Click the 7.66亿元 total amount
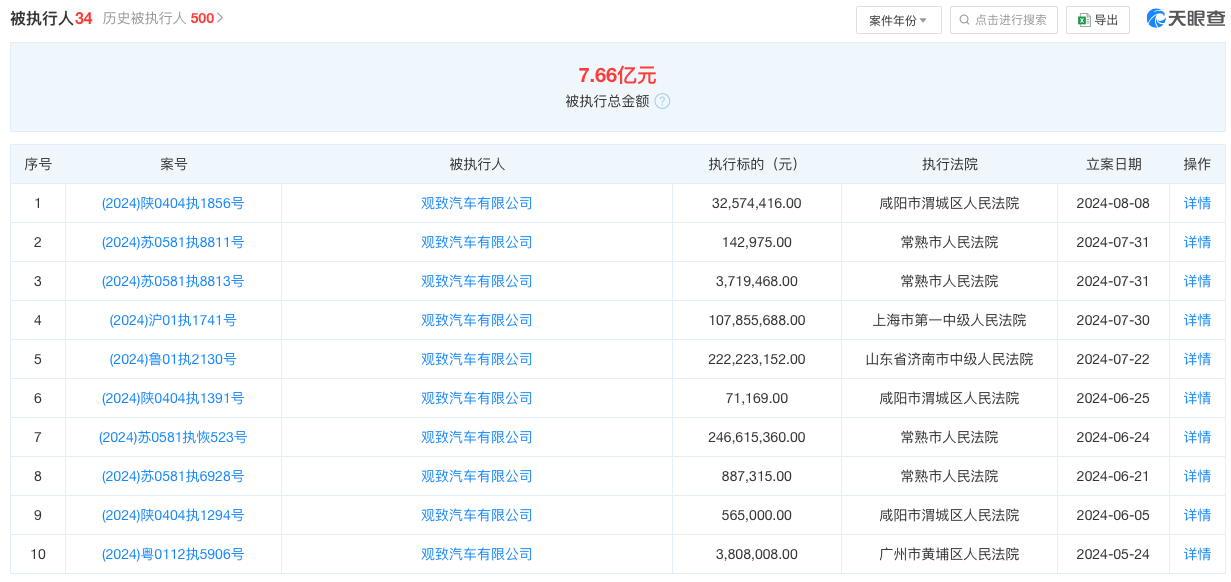Image resolution: width=1231 pixels, height=582 pixels. tap(617, 75)
